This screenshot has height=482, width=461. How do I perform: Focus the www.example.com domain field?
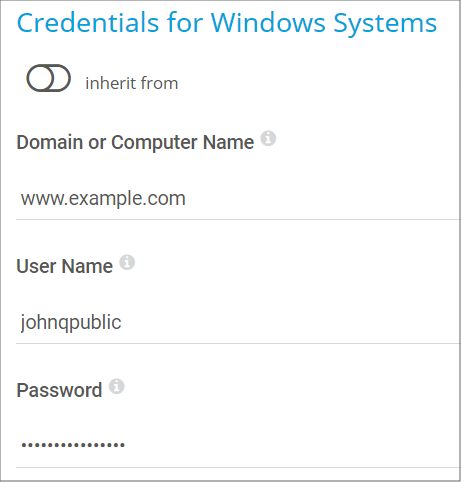pos(238,198)
